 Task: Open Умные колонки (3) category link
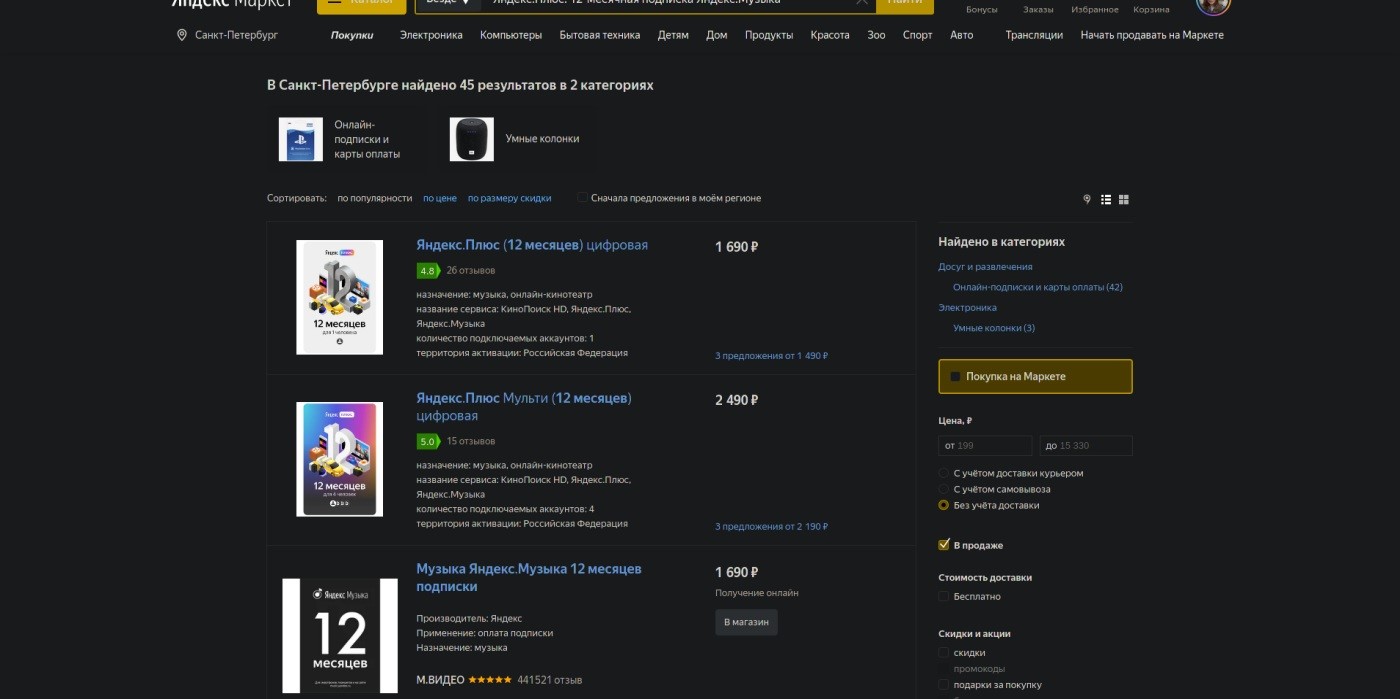[x=994, y=328]
